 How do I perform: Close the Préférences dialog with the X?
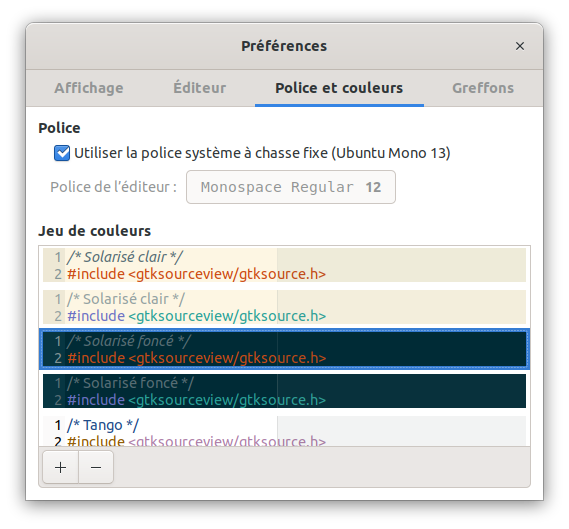pyautogui.click(x=520, y=46)
